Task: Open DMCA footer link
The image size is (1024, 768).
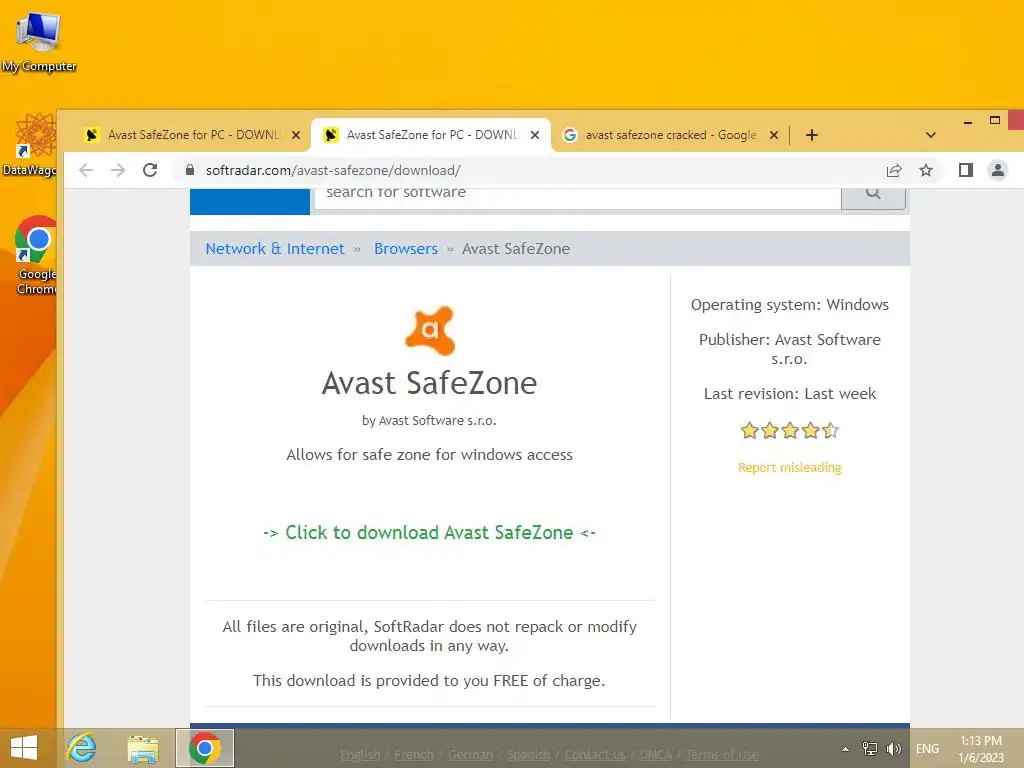Action: click(x=656, y=755)
